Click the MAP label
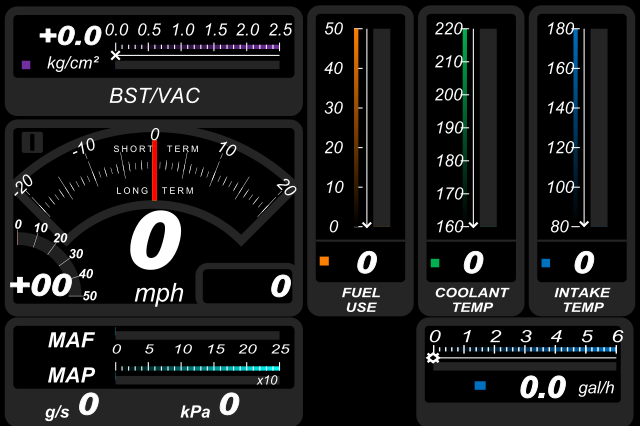This screenshot has height=426, width=640. coord(71,375)
